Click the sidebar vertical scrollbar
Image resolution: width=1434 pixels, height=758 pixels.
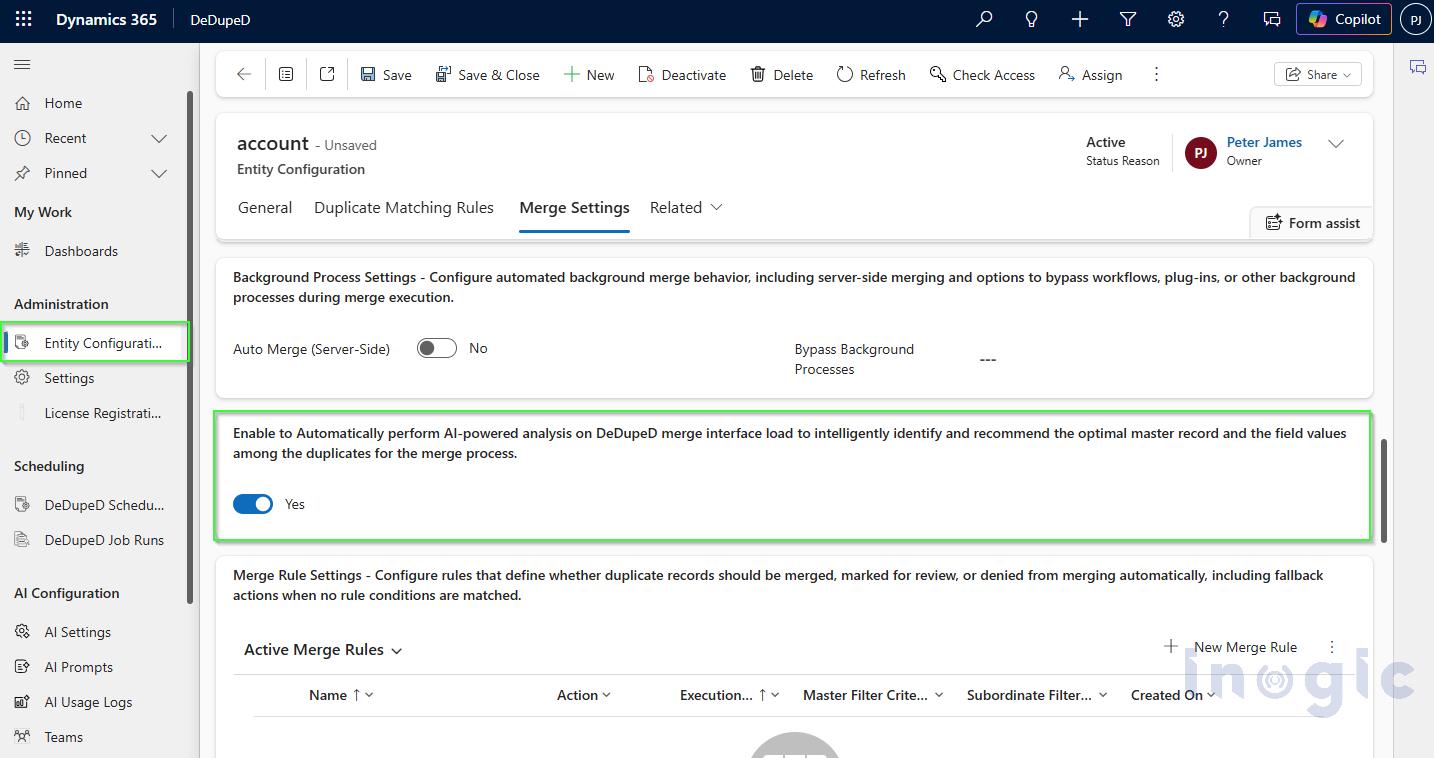pyautogui.click(x=190, y=347)
